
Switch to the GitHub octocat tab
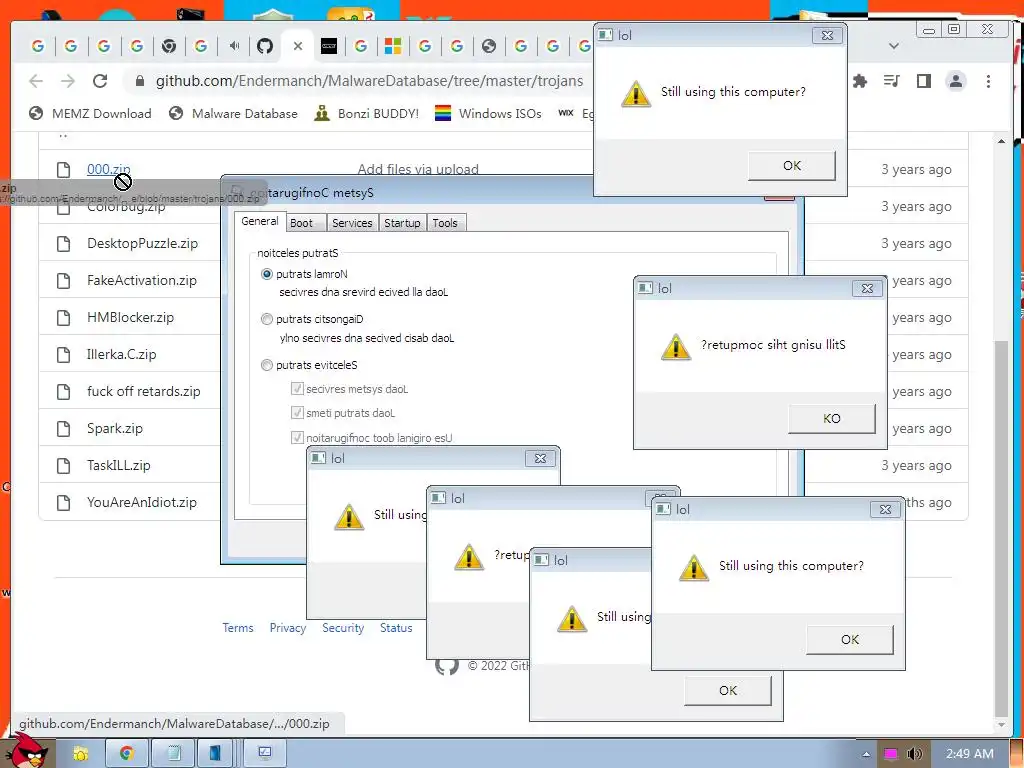coord(264,46)
